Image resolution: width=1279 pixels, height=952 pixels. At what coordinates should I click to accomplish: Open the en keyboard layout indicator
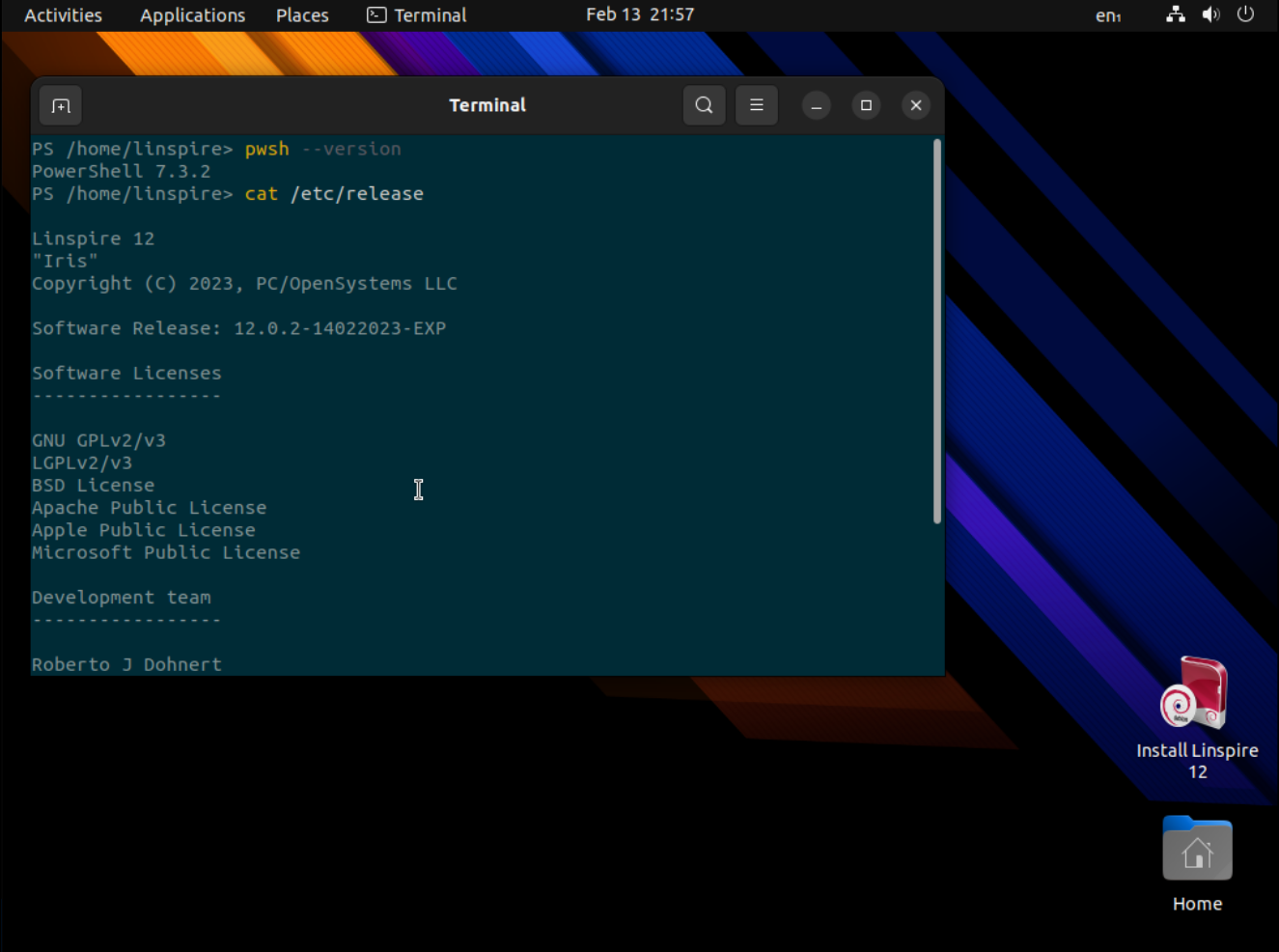tap(1107, 15)
